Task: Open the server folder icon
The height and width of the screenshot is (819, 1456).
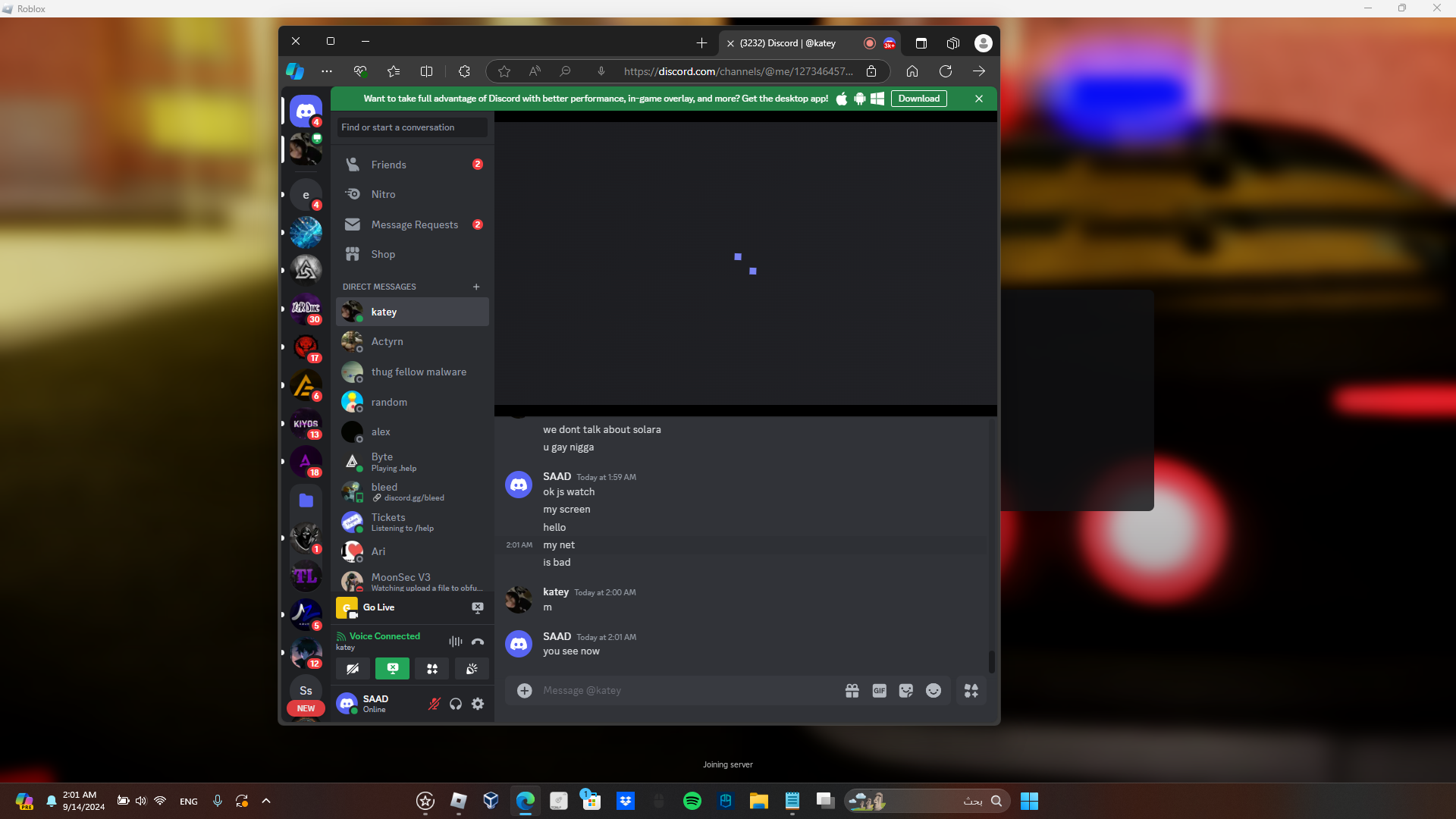Action: click(x=306, y=500)
